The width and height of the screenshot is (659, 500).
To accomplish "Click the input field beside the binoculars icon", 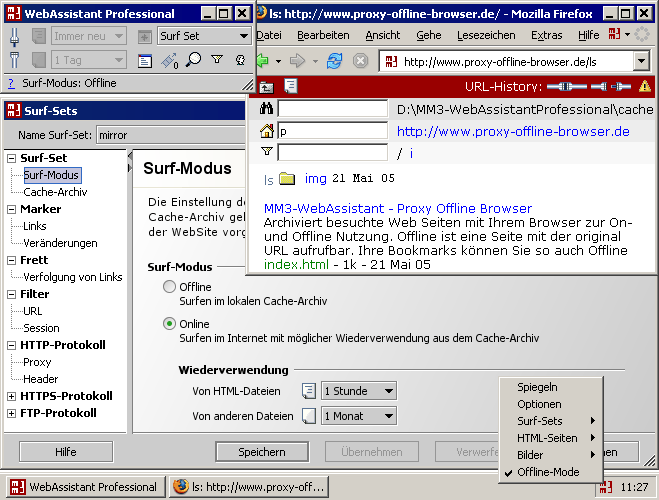I will click(x=332, y=109).
